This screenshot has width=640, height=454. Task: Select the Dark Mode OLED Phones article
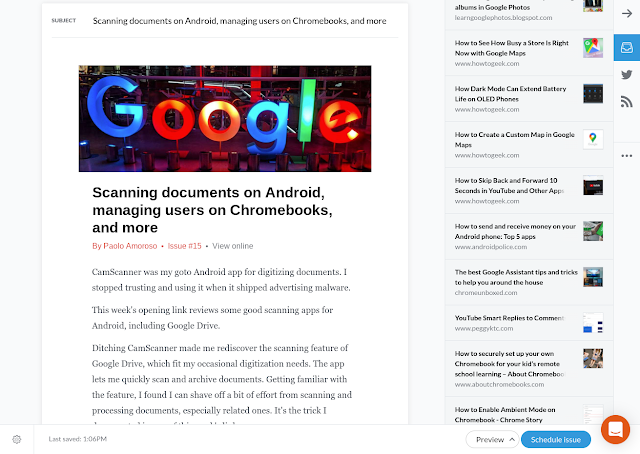pos(529,98)
